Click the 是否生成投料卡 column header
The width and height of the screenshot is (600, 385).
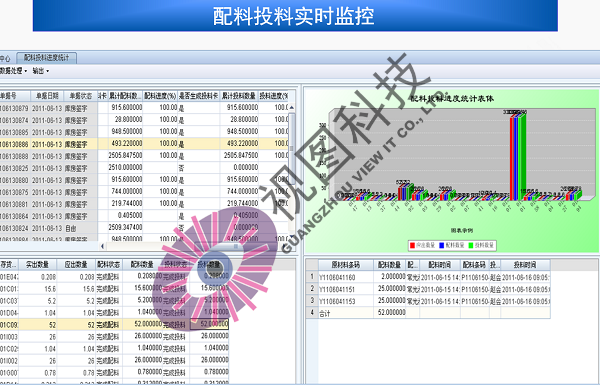pyautogui.click(x=199, y=96)
